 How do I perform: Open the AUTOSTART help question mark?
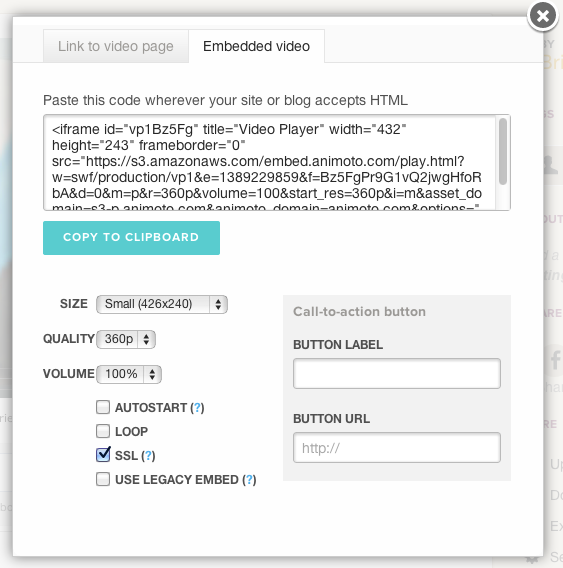pyautogui.click(x=197, y=408)
